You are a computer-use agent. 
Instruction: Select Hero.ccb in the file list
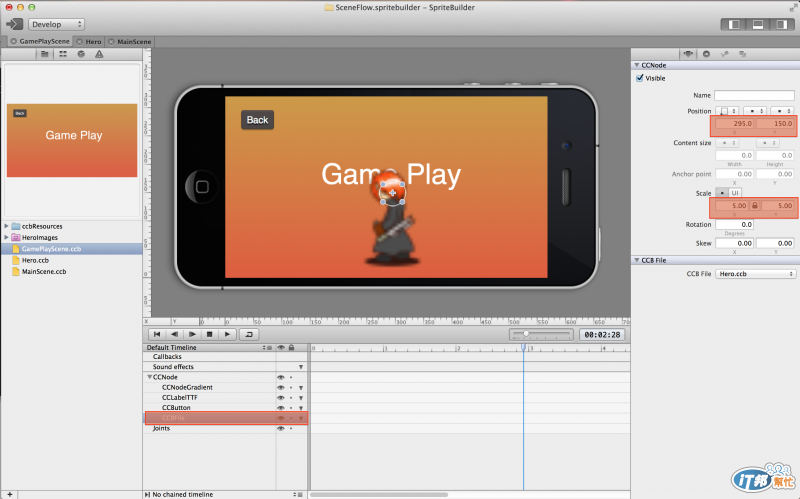pos(35,260)
